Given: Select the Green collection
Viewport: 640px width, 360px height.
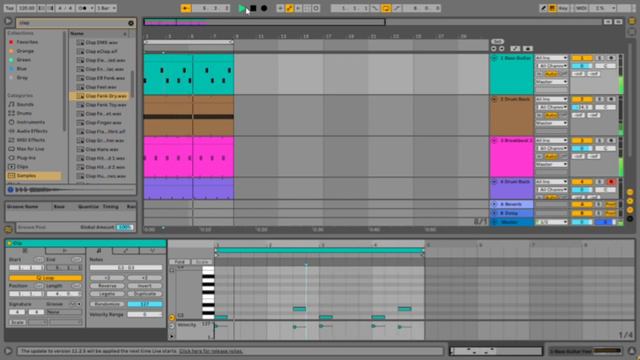Looking at the screenshot, I should click(24, 60).
